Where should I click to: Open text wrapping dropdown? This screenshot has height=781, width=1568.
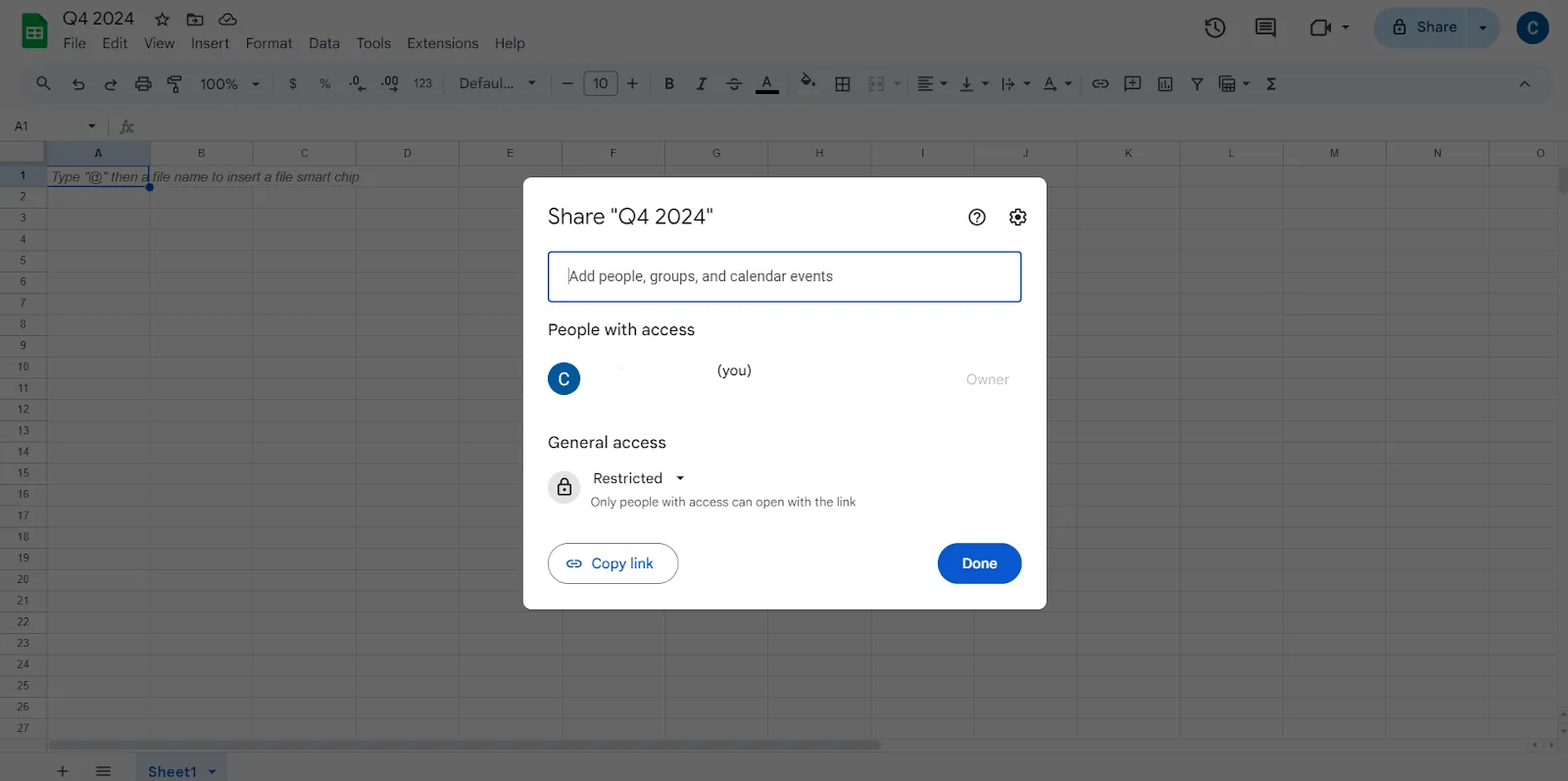click(1015, 84)
